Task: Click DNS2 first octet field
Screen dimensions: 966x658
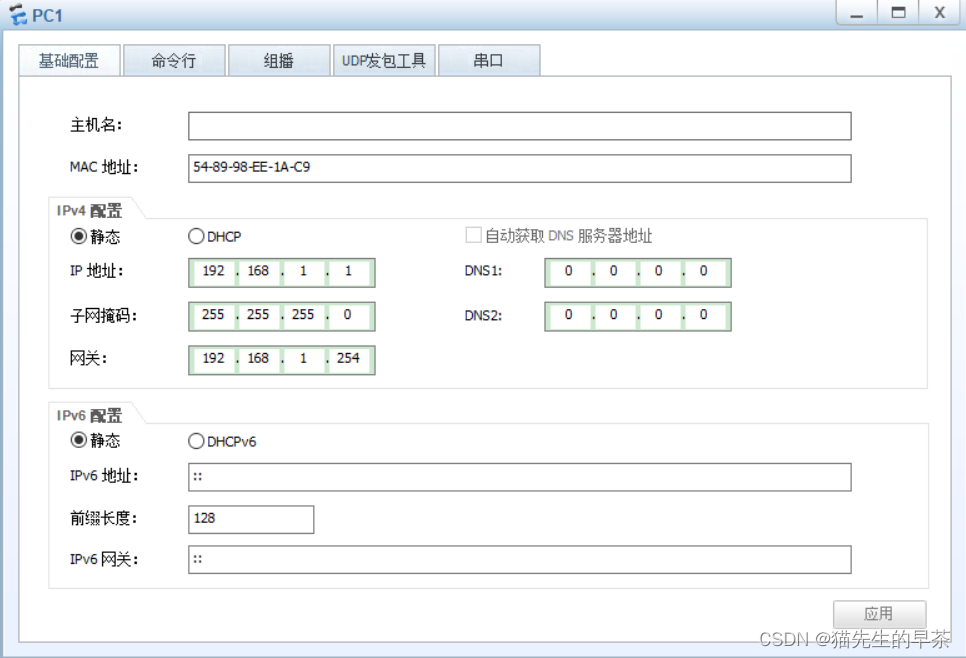Action: point(569,315)
